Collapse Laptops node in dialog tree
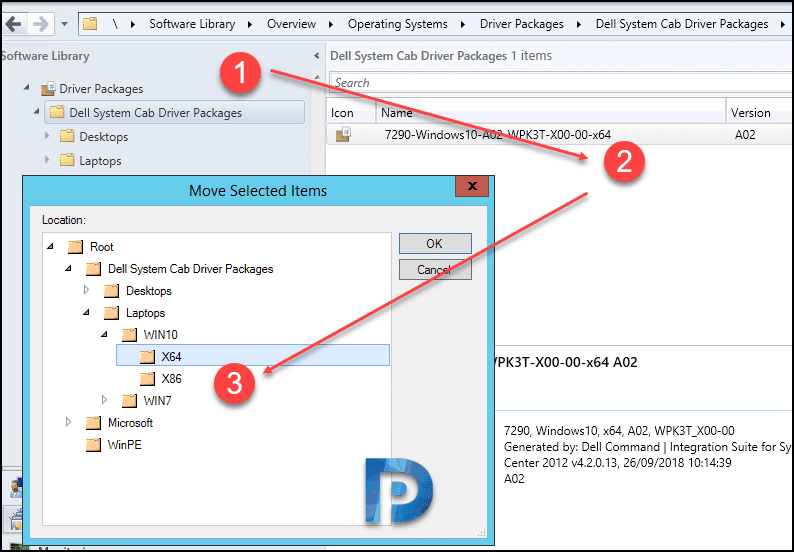This screenshot has height=552, width=794. click(87, 312)
